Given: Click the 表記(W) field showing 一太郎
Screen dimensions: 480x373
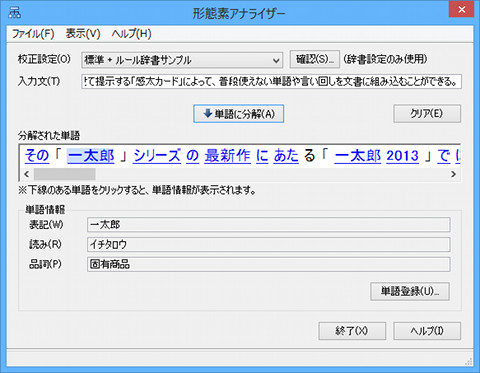Looking at the screenshot, I should point(269,225).
